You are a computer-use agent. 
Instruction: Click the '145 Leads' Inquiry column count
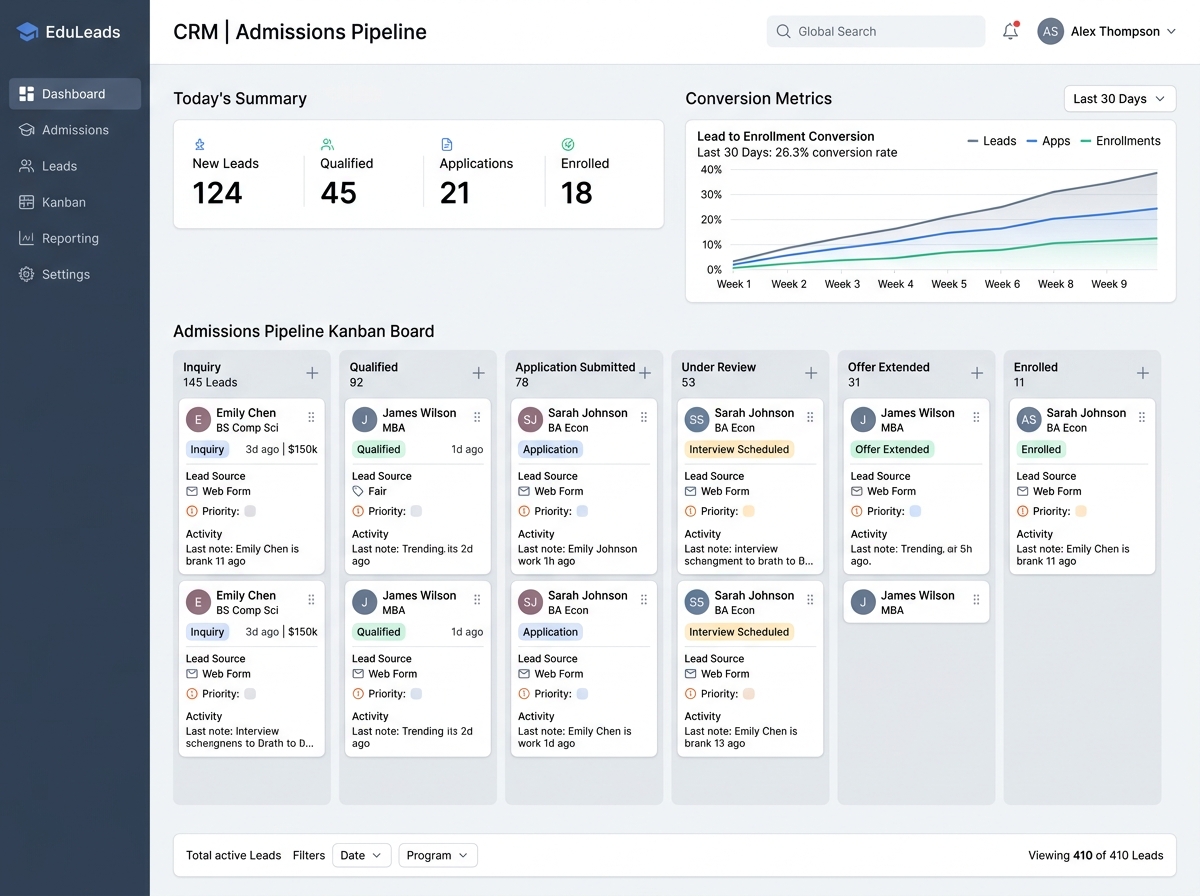point(210,382)
